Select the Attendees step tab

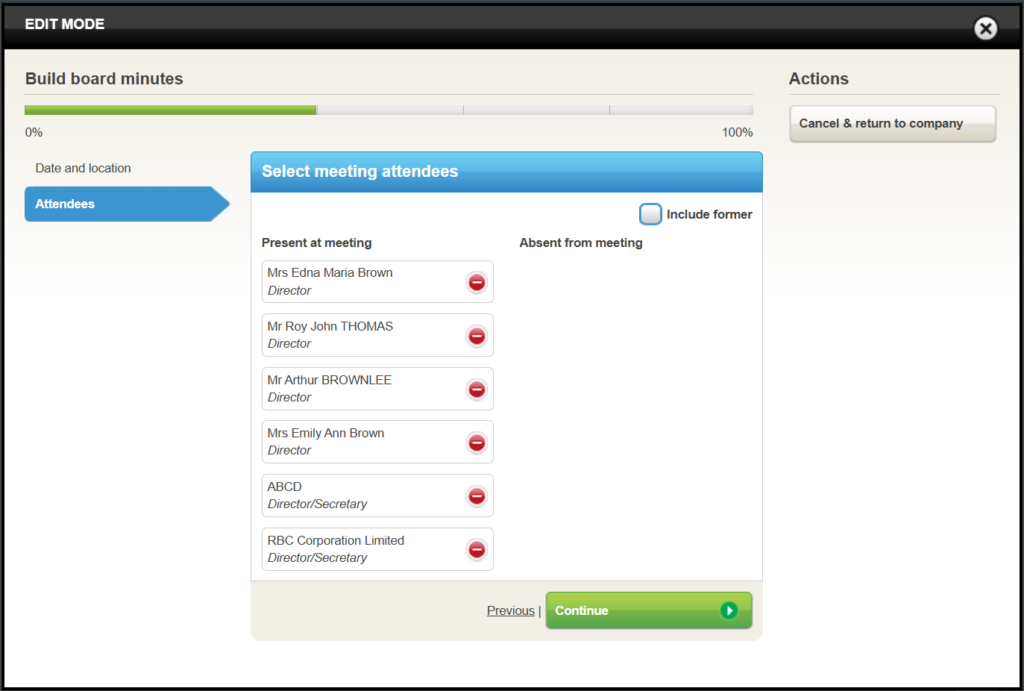(x=120, y=204)
